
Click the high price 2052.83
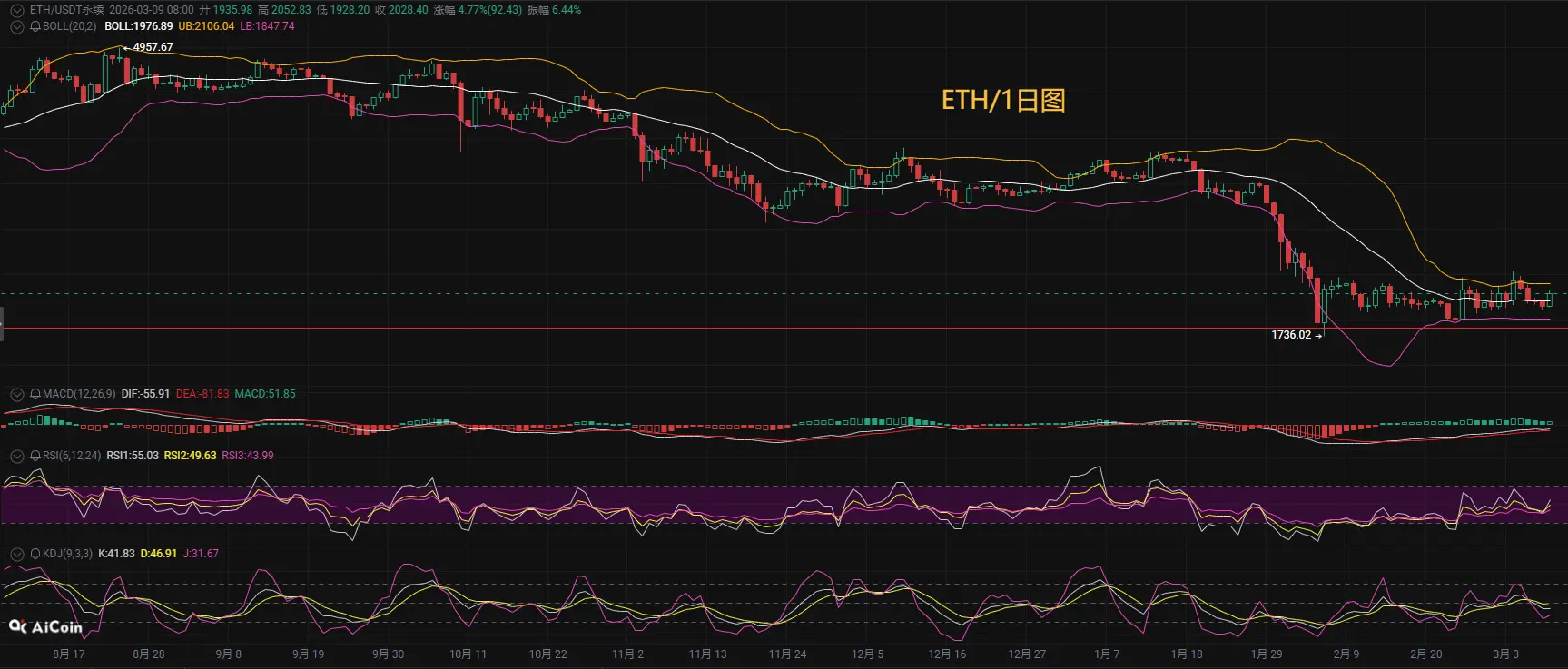tap(291, 10)
